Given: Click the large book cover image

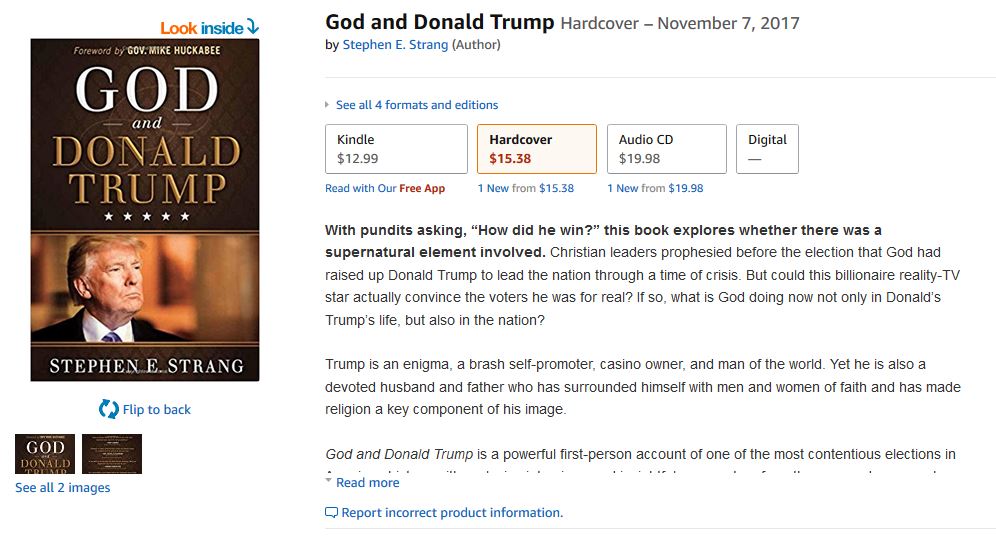Looking at the screenshot, I should tap(145, 210).
